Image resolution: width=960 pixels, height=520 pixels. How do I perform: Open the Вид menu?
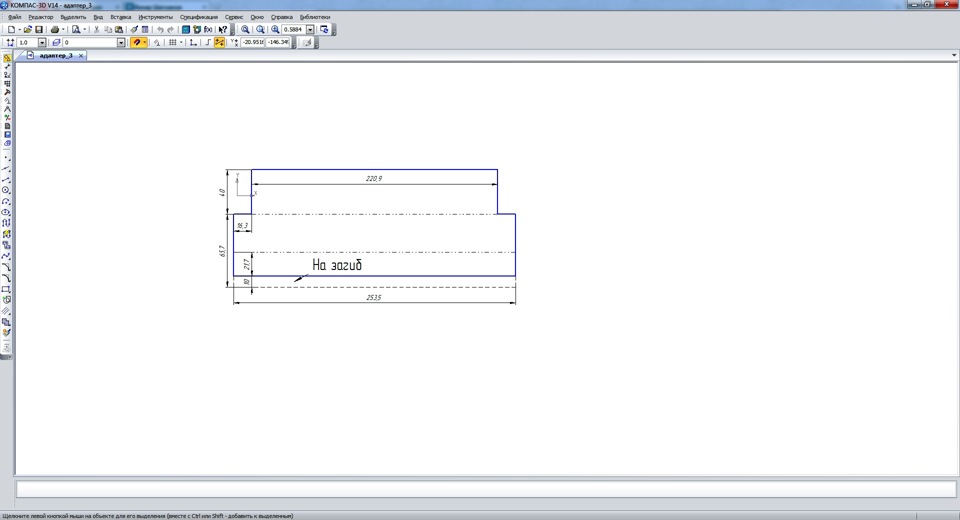coord(98,17)
